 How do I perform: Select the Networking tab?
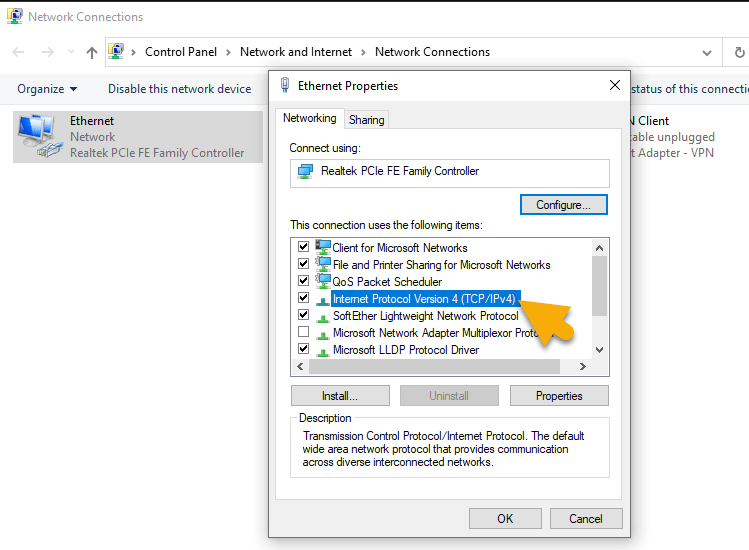309,118
